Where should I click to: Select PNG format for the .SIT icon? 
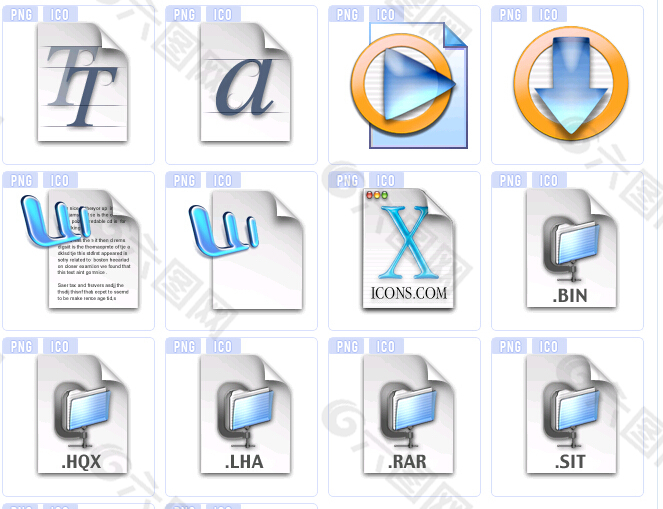point(510,347)
